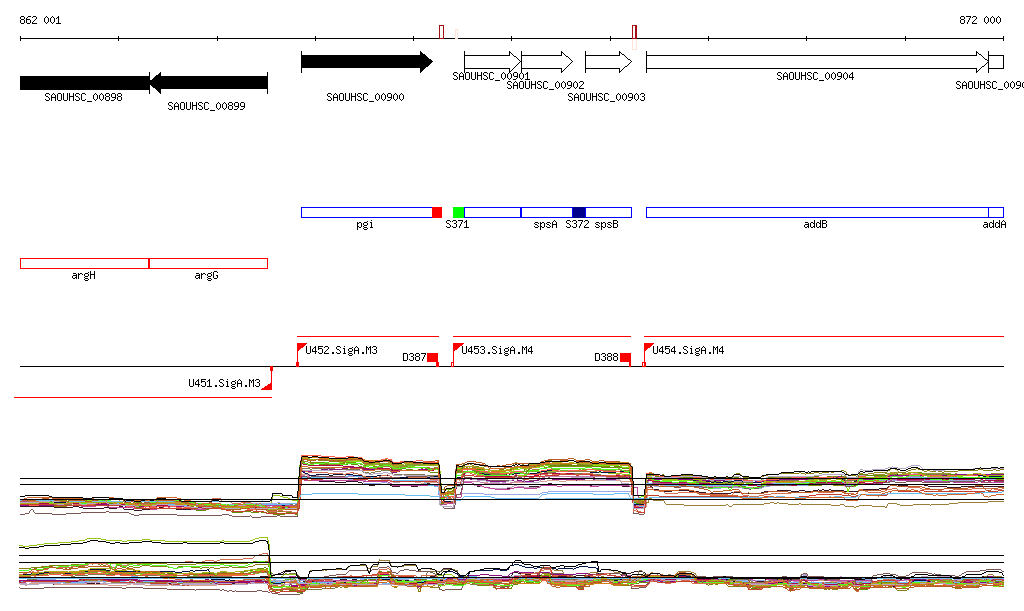
Task: Select the SAOUHSC_00901 white gene arrow
Action: 492,62
